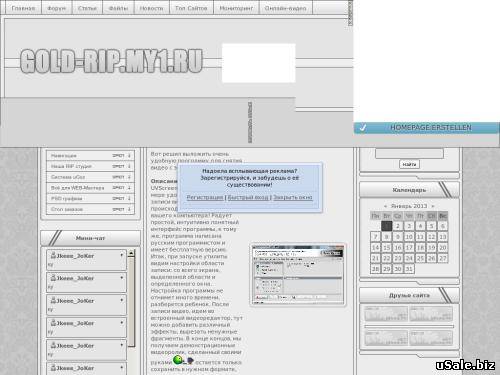Click the green smiley icon in the article
500x375 pixels.
click(x=178, y=360)
